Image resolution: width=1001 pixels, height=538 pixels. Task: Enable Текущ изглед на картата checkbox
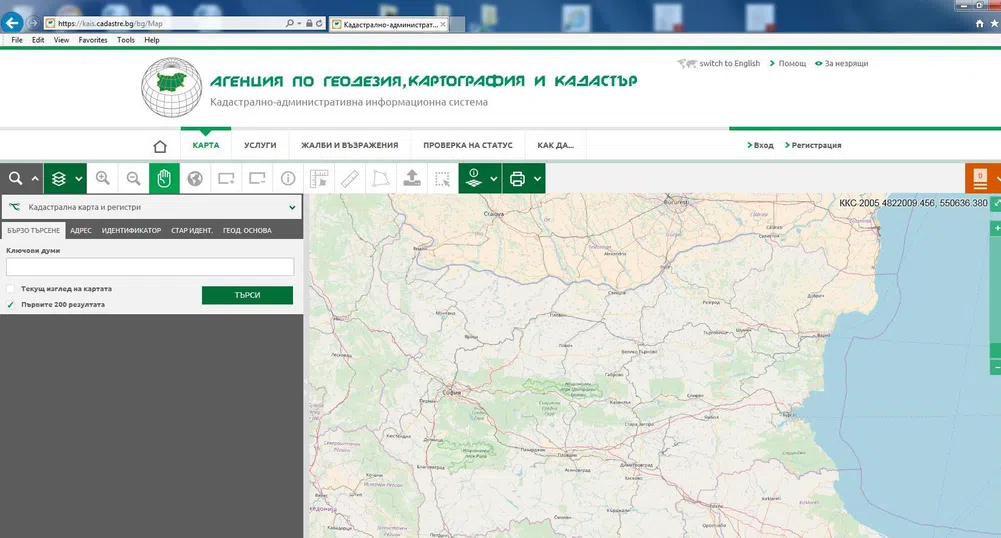10,288
